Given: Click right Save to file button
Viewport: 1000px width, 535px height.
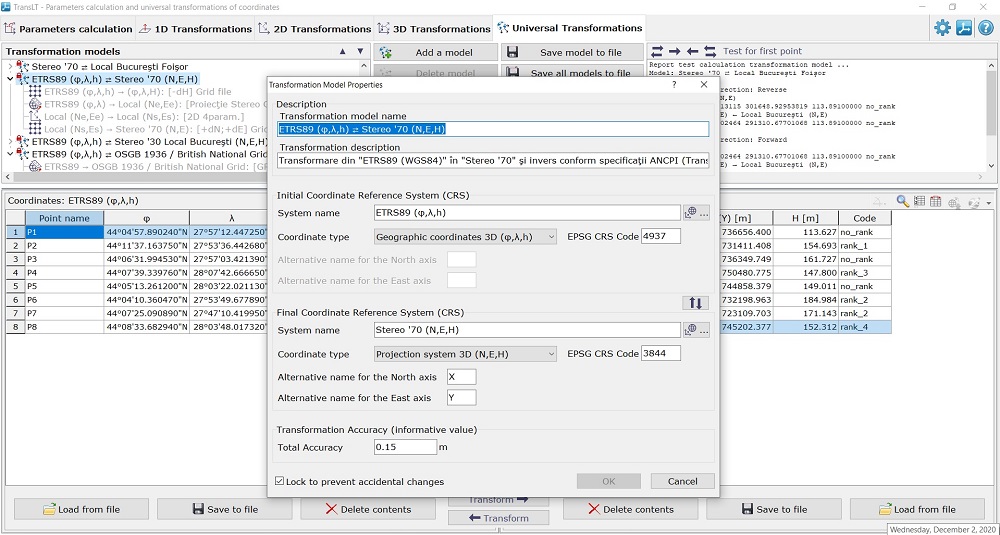Looking at the screenshot, I should (x=774, y=509).
